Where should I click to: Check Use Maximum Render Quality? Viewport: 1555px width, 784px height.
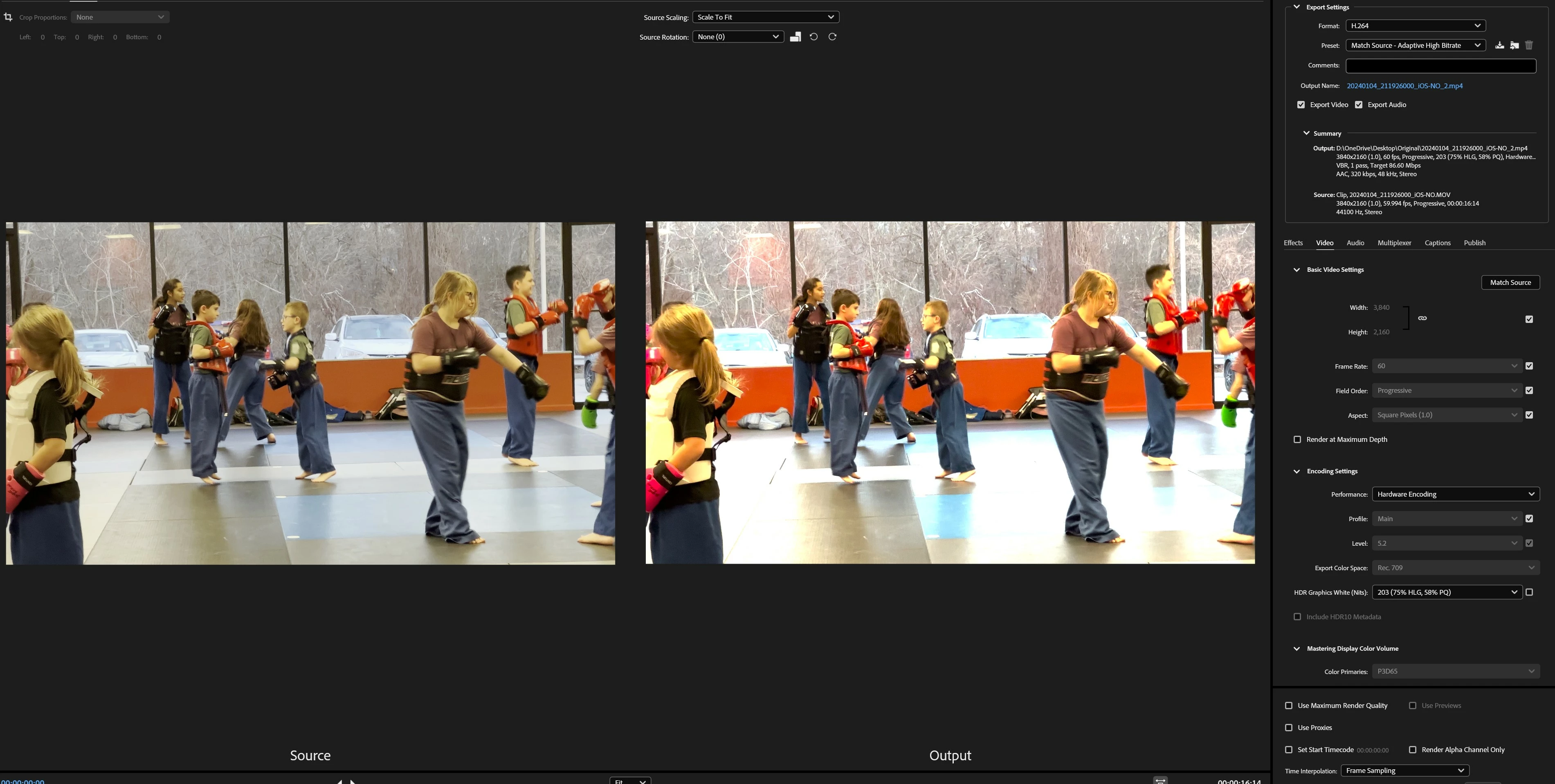click(x=1289, y=706)
